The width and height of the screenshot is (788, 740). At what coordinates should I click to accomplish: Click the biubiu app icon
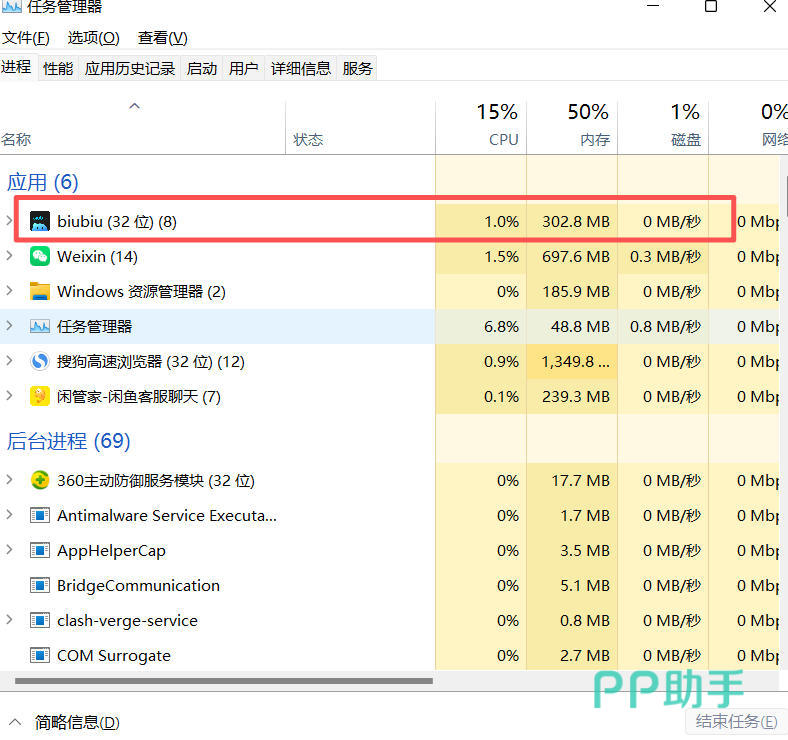coord(40,221)
